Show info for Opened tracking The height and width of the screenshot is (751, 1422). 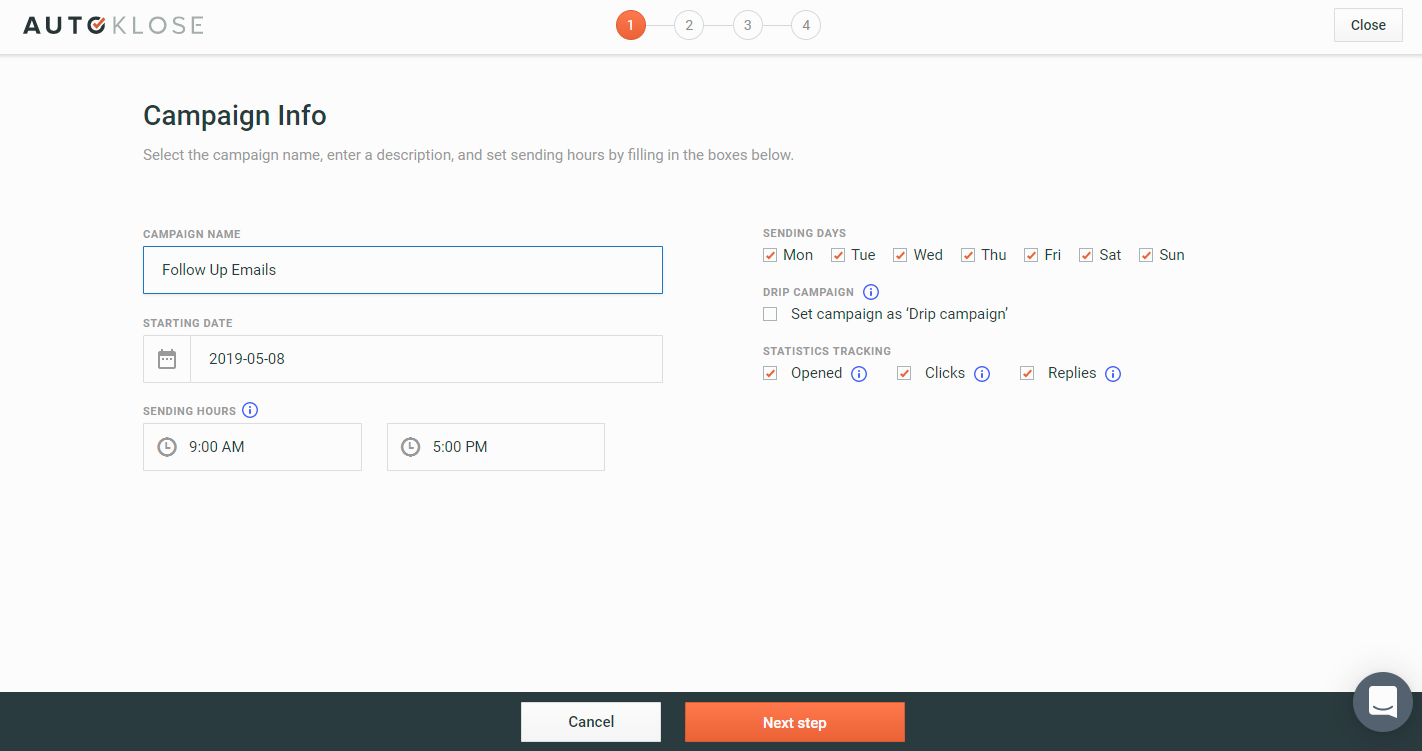[x=858, y=374]
